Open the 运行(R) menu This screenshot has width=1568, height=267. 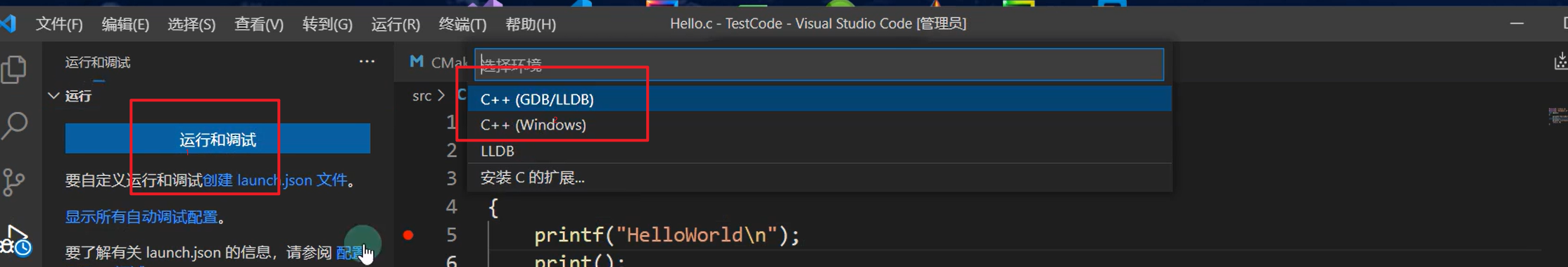pyautogui.click(x=396, y=24)
